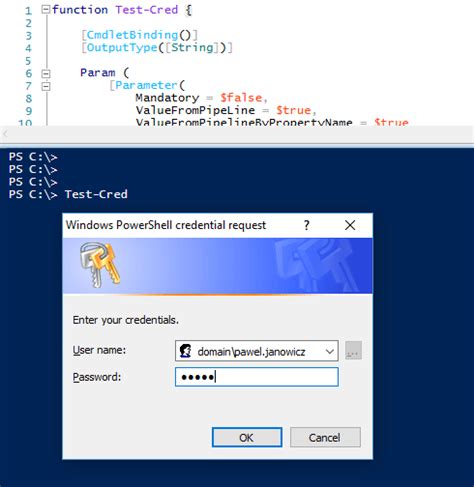Click line number 5 in the editor gutter

tap(28, 61)
